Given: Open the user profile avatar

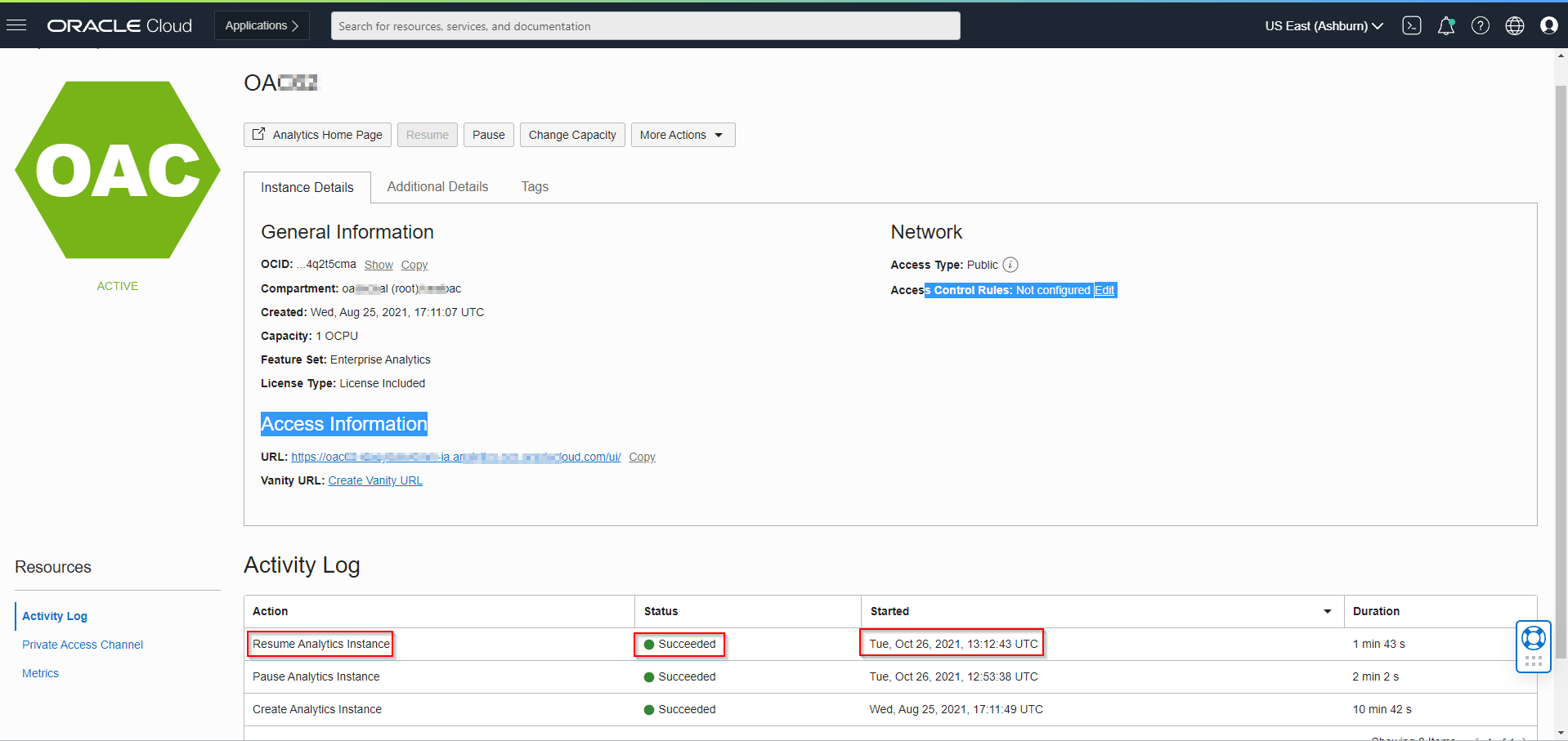Looking at the screenshot, I should pyautogui.click(x=1549, y=26).
